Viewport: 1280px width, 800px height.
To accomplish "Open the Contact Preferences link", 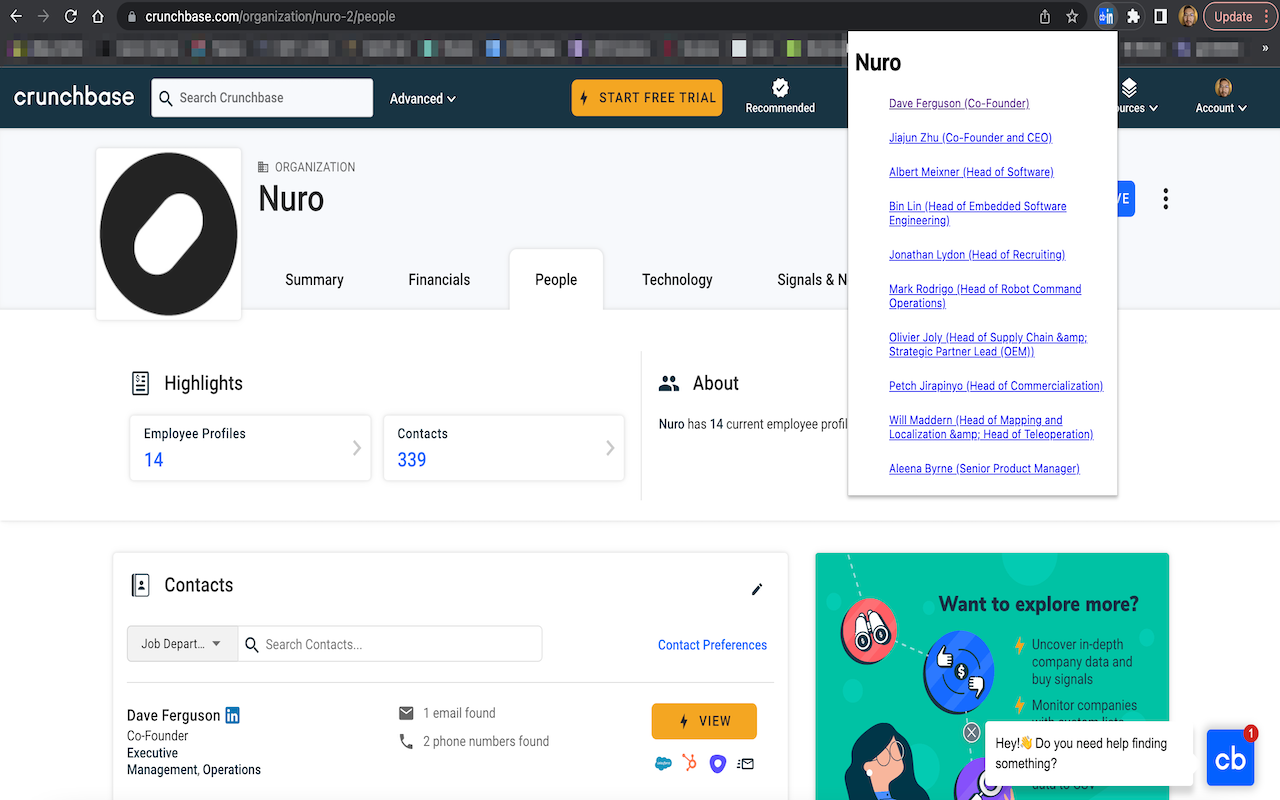I will tap(712, 645).
